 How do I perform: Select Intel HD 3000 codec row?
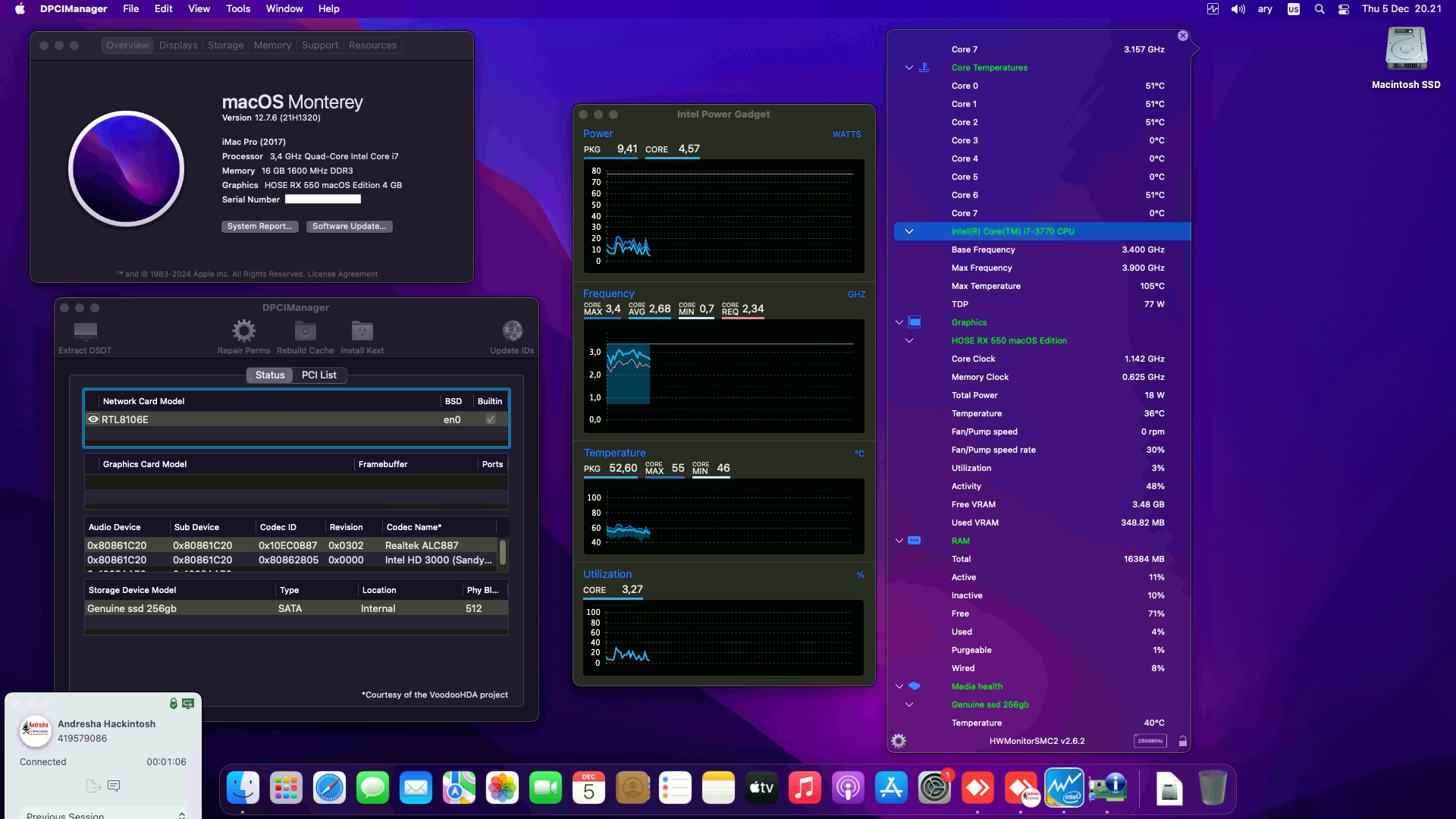click(x=291, y=560)
